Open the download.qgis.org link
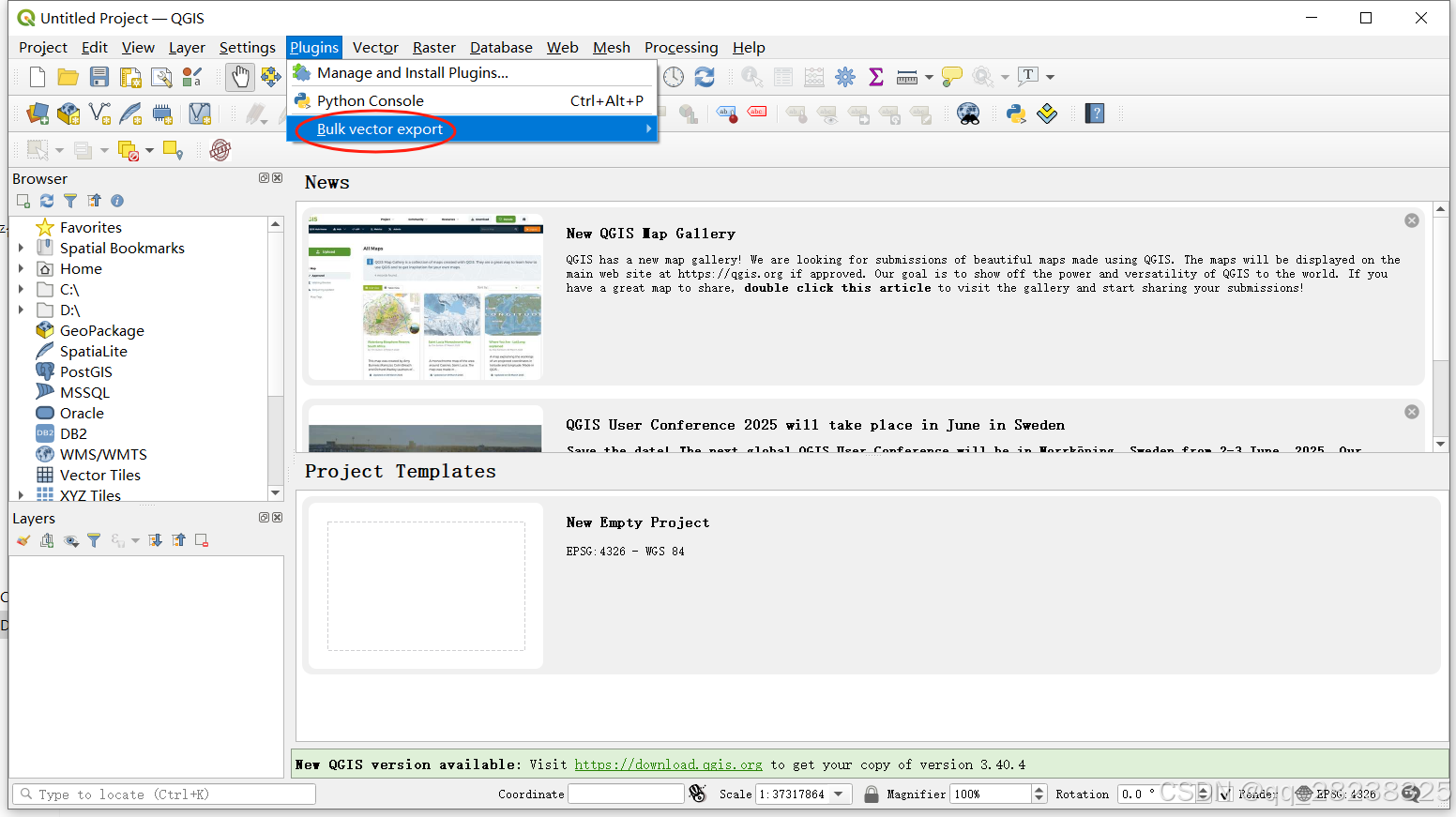The width and height of the screenshot is (1456, 817). point(668,764)
